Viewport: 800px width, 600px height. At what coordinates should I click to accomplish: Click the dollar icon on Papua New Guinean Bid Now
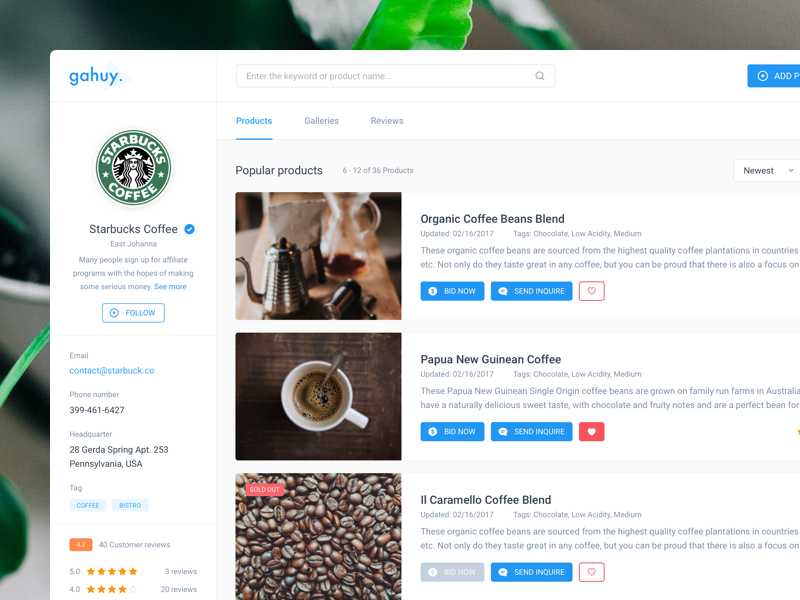point(433,432)
